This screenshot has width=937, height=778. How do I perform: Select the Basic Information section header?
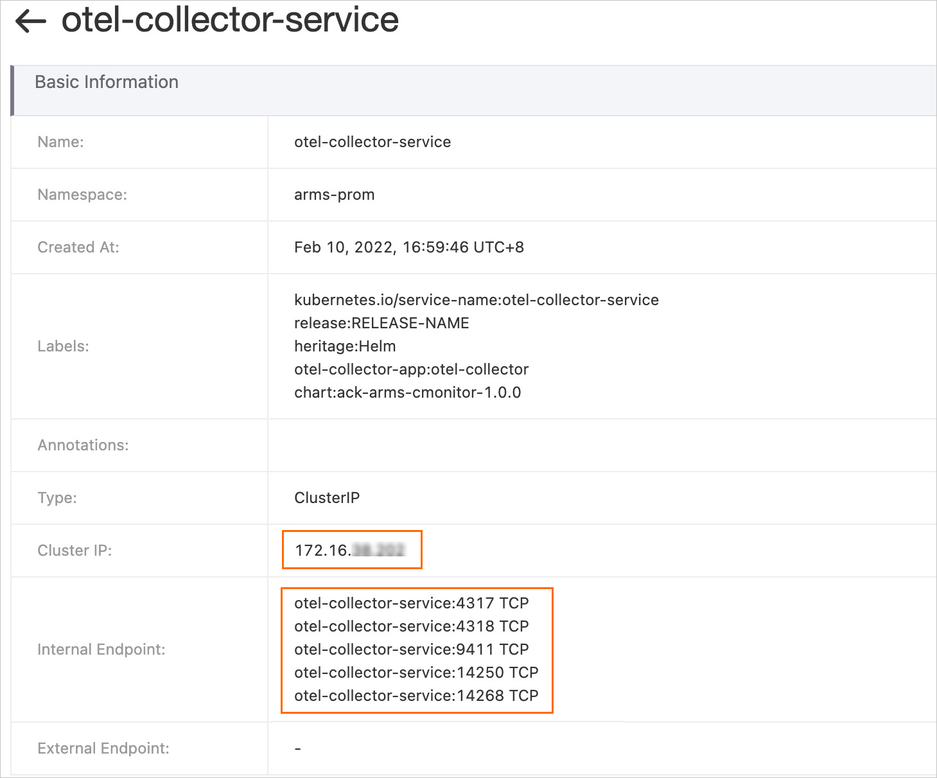107,82
